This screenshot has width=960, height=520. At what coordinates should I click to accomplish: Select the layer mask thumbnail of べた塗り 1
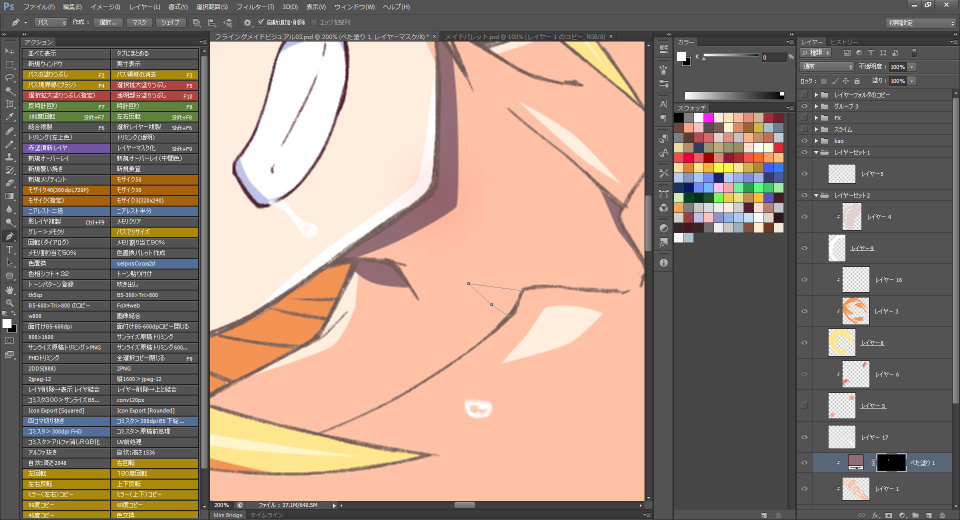click(x=891, y=462)
